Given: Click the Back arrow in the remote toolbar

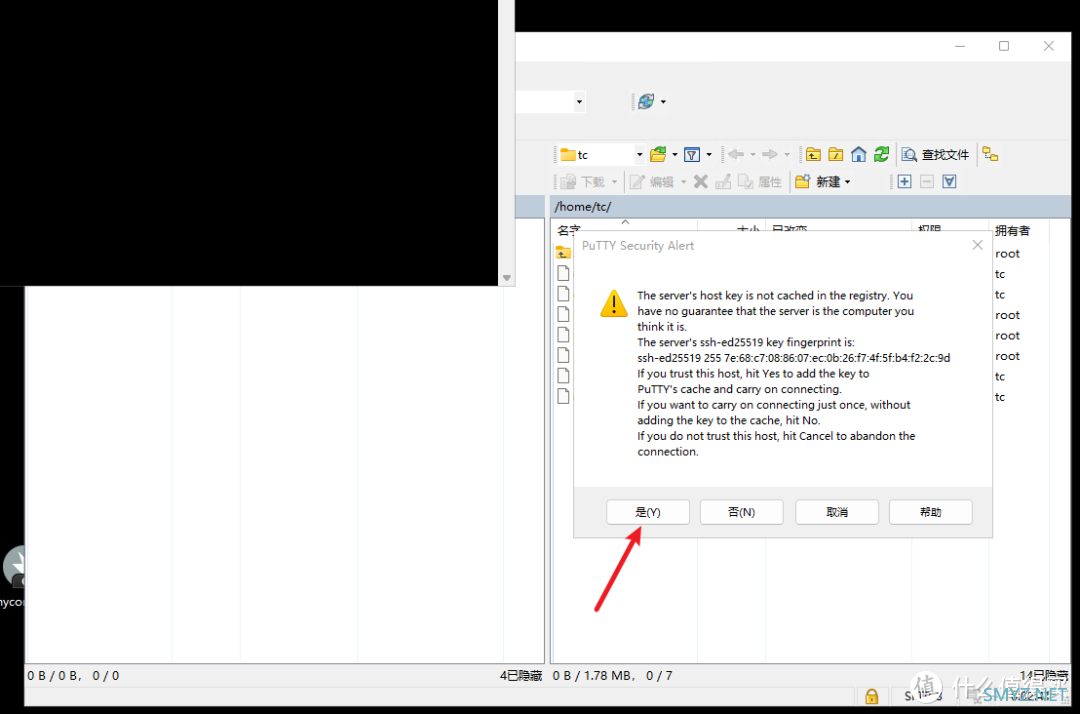Looking at the screenshot, I should pyautogui.click(x=736, y=154).
